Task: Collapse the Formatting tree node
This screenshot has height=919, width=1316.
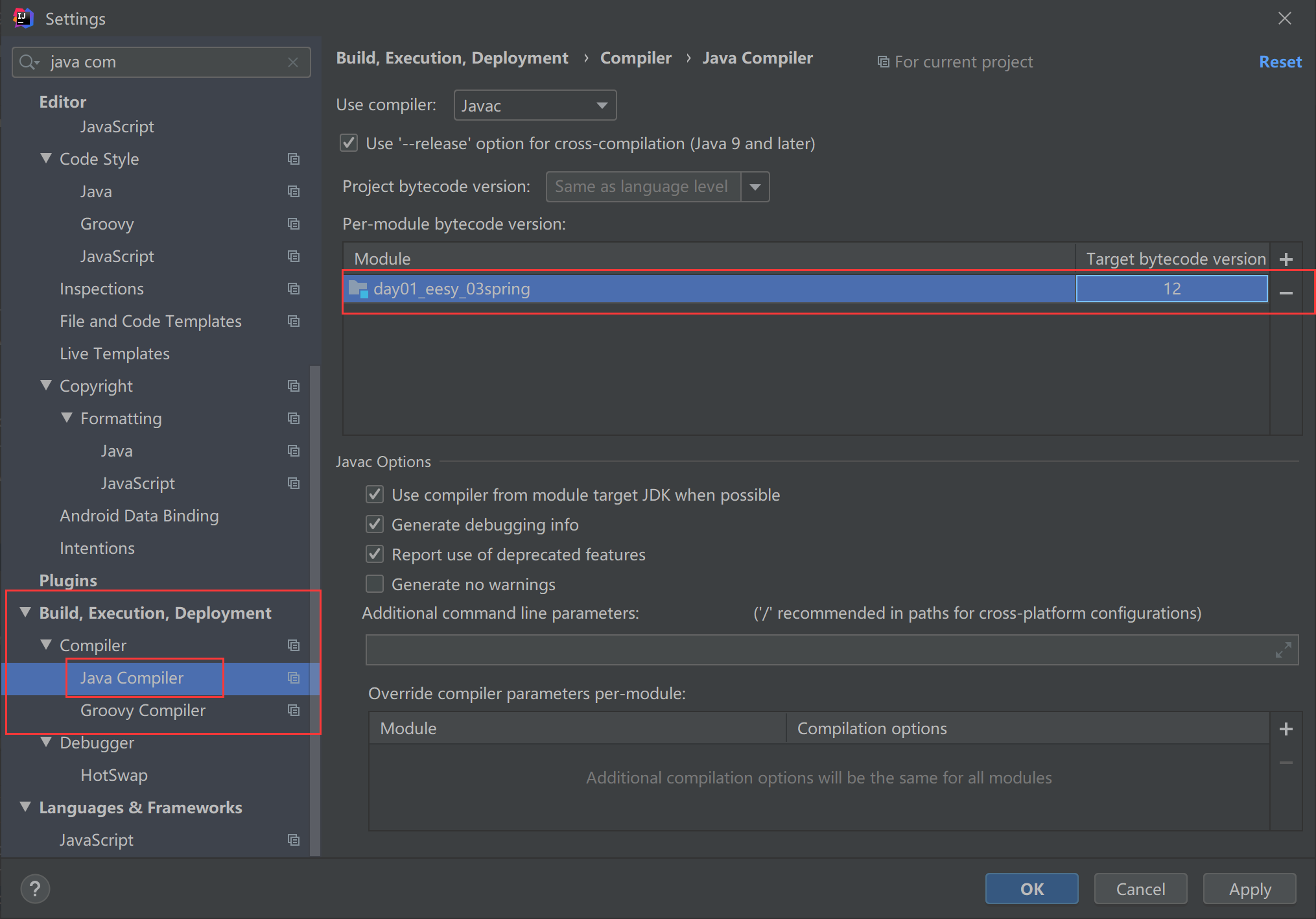Action: [67, 418]
